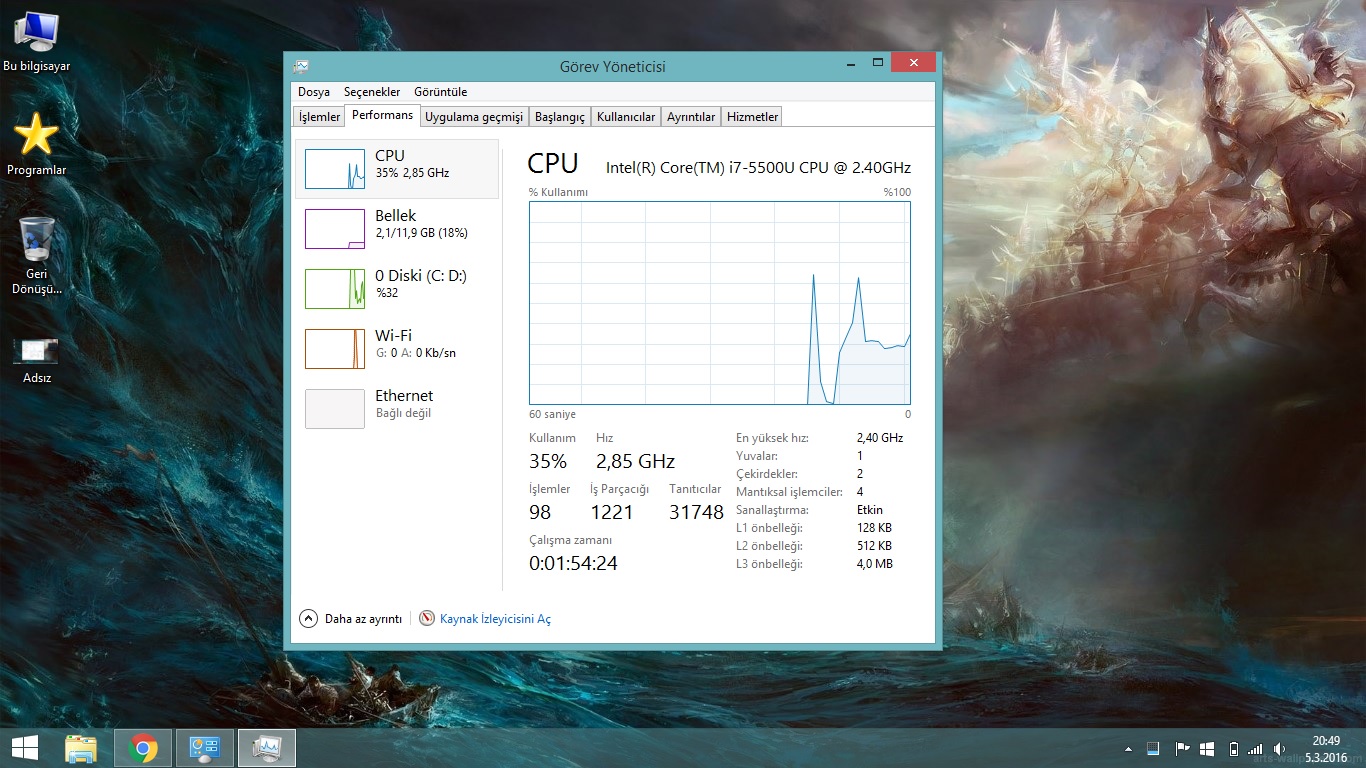Open the Geri Dönüşüm recycle bin icon
Image resolution: width=1366 pixels, height=768 pixels.
37,255
